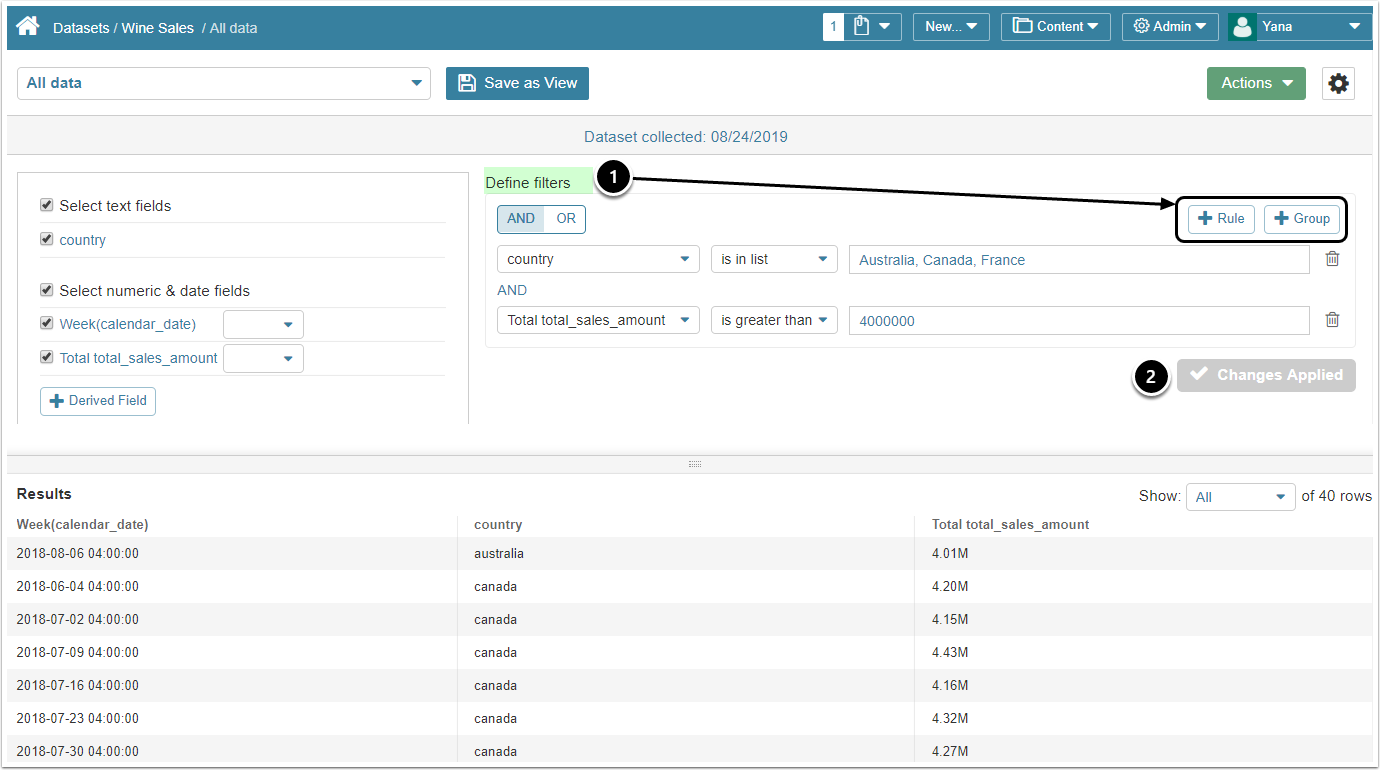Click the 4000000 value input field

(x=1078, y=321)
